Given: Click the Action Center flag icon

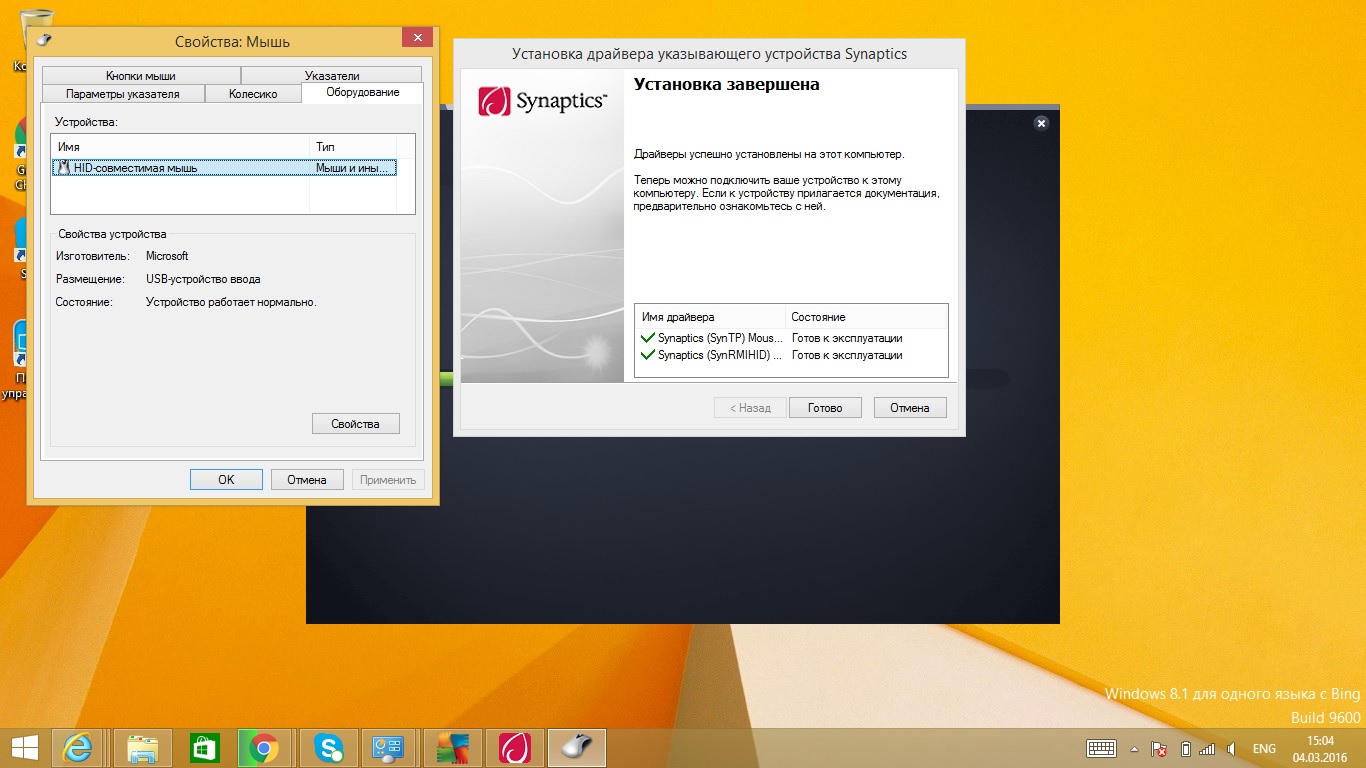Looking at the screenshot, I should pyautogui.click(x=1160, y=749).
